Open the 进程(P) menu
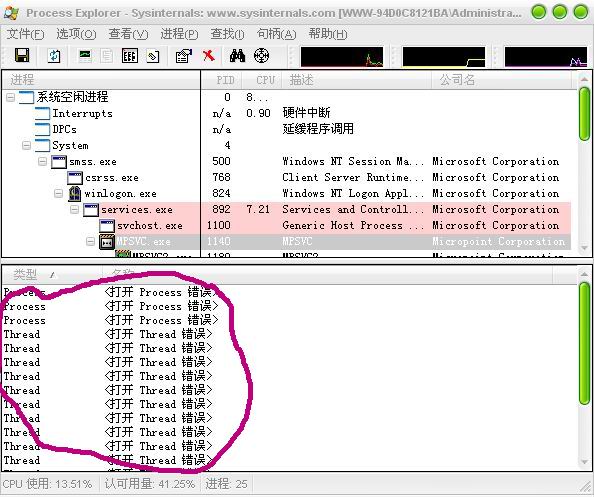This screenshot has width=594, height=497. tap(179, 34)
